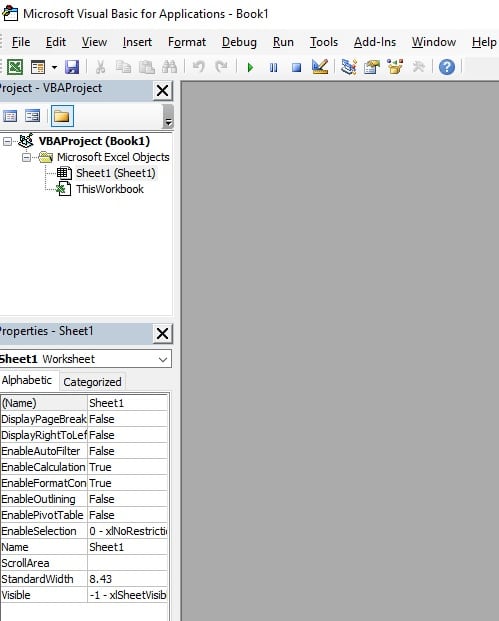This screenshot has height=621, width=499.
Task: Click the Name property value Sheet1
Action: pyautogui.click(x=128, y=547)
